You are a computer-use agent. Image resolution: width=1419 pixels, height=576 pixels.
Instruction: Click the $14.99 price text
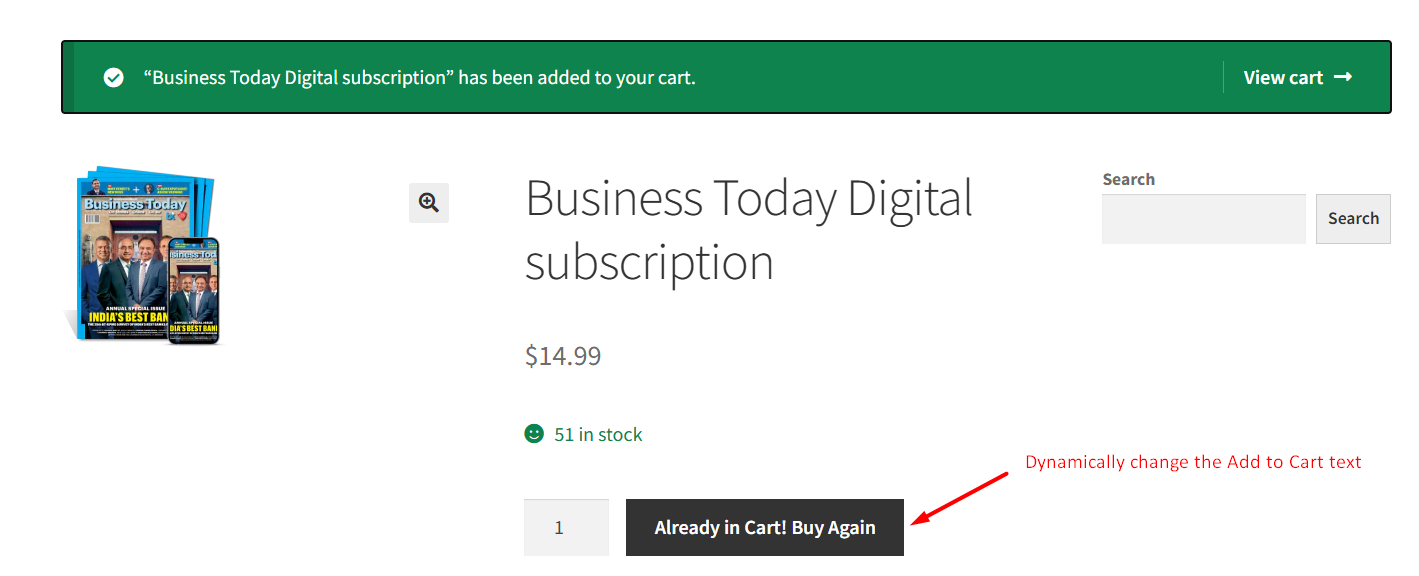[563, 356]
